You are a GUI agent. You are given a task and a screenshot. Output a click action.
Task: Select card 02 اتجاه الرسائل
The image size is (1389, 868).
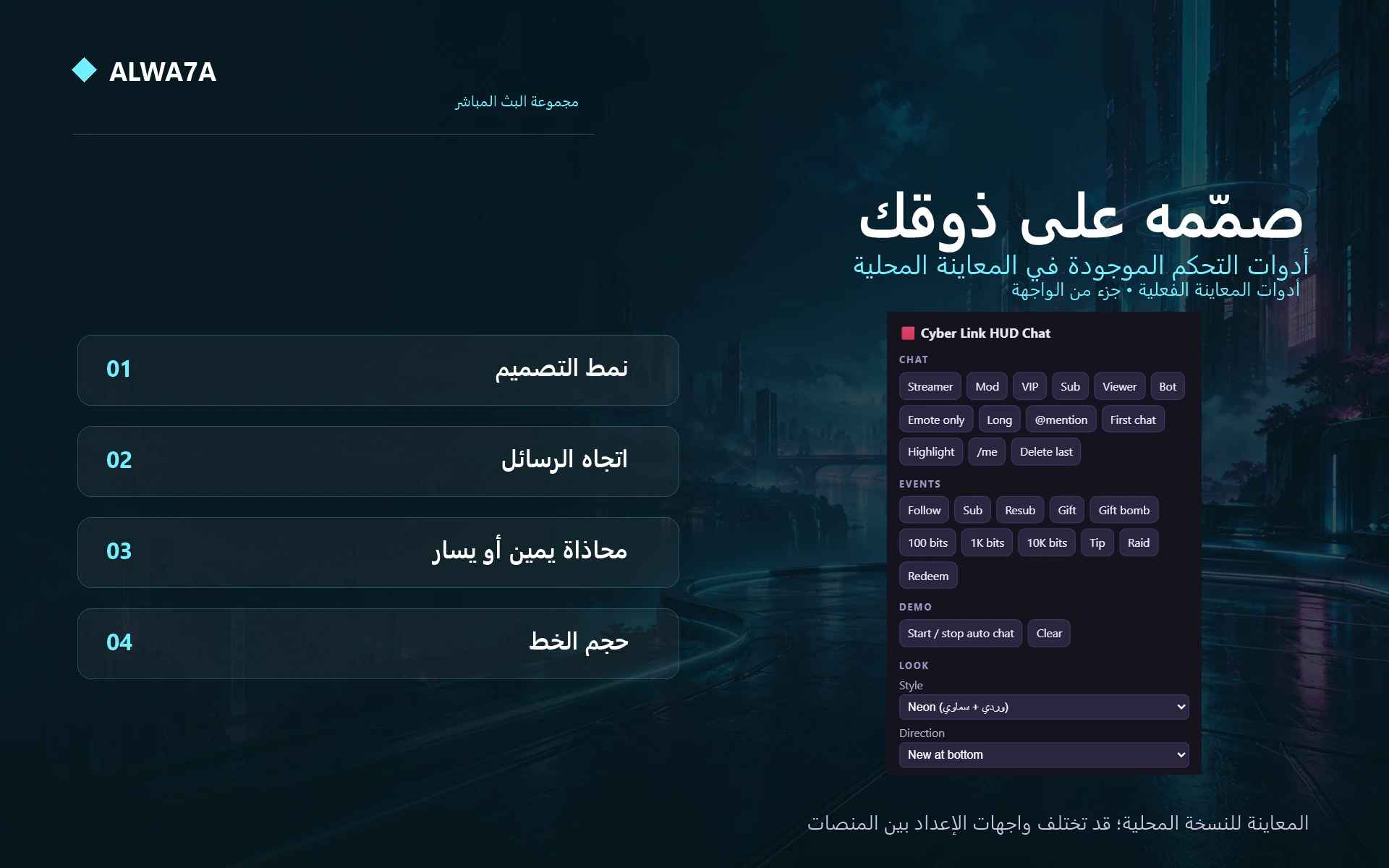pyautogui.click(x=378, y=461)
